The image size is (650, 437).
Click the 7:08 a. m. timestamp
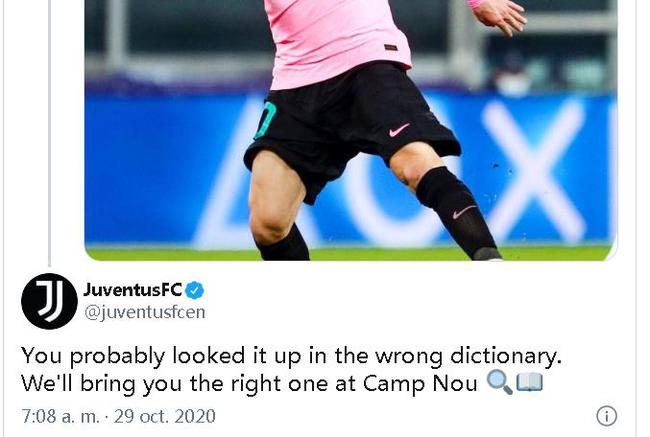point(61,416)
